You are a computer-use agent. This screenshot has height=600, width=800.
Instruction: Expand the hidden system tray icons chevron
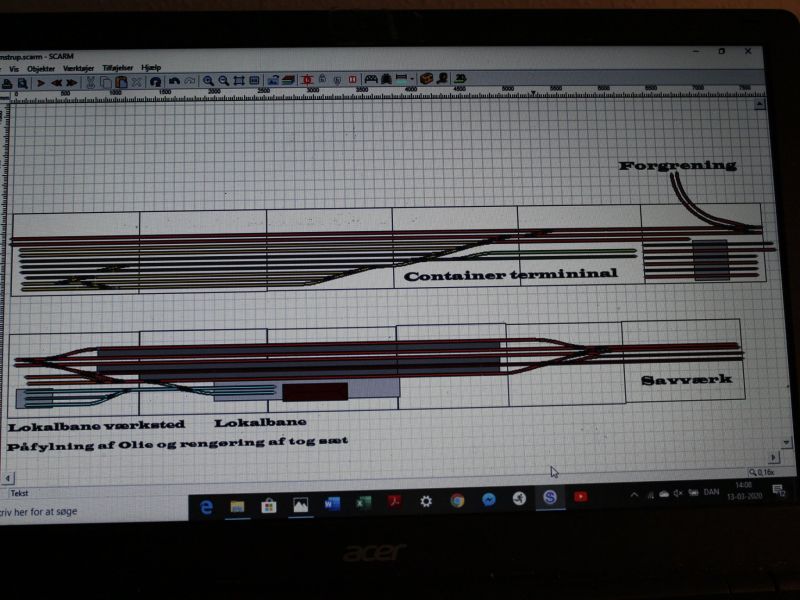634,494
